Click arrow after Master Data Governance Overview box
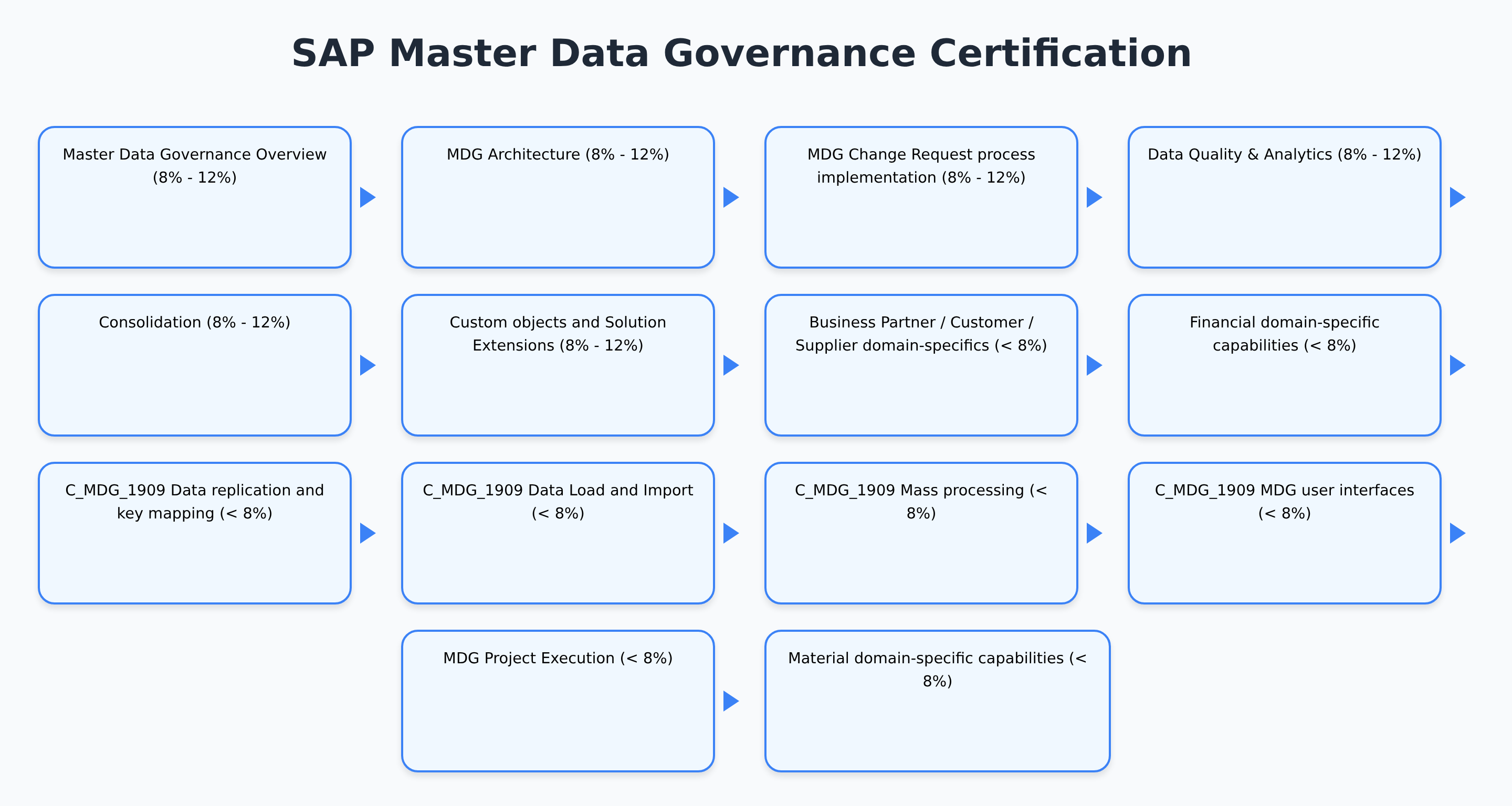1512x806 pixels. coord(367,197)
